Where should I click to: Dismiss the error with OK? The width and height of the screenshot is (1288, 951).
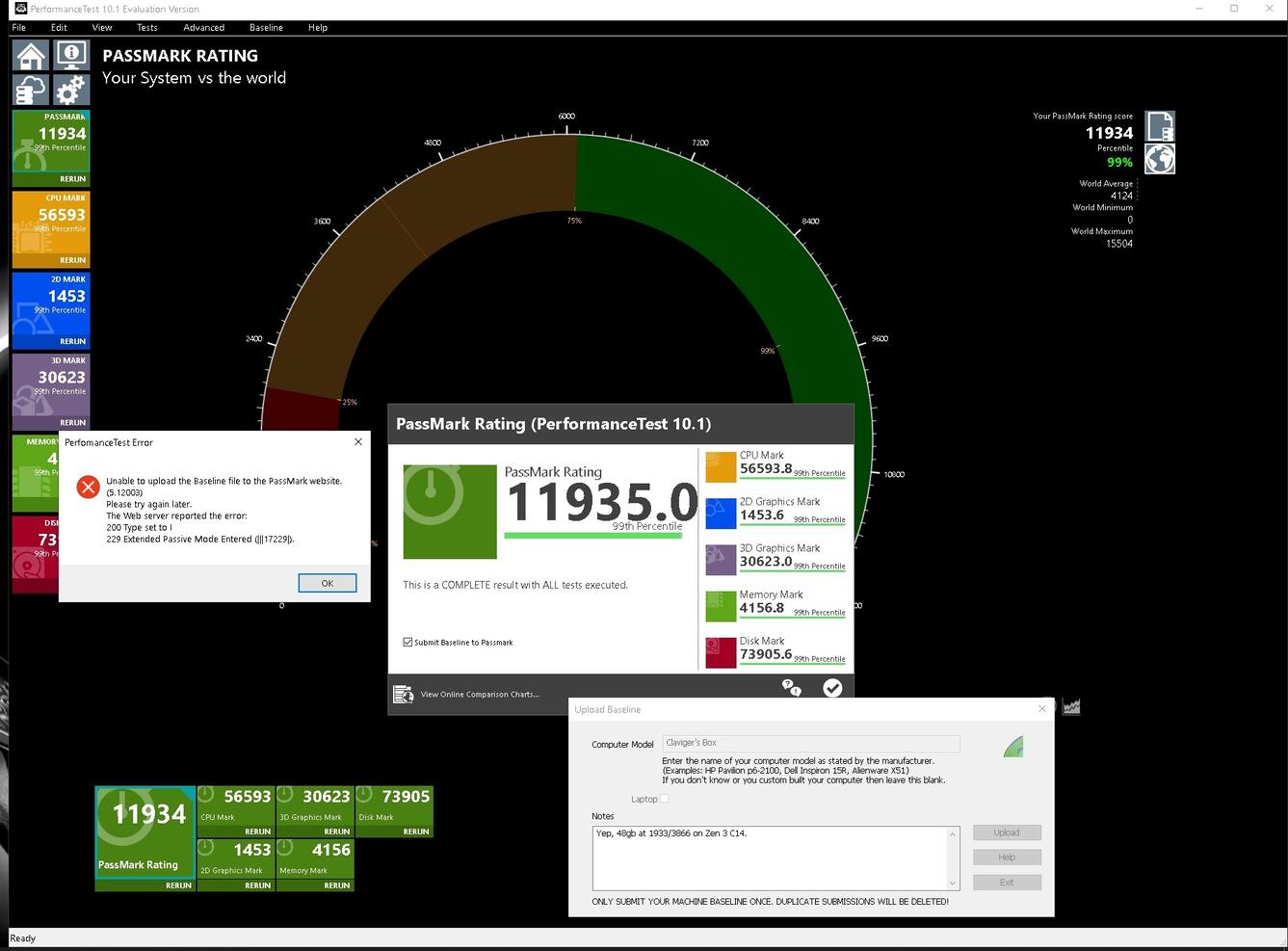tap(328, 583)
